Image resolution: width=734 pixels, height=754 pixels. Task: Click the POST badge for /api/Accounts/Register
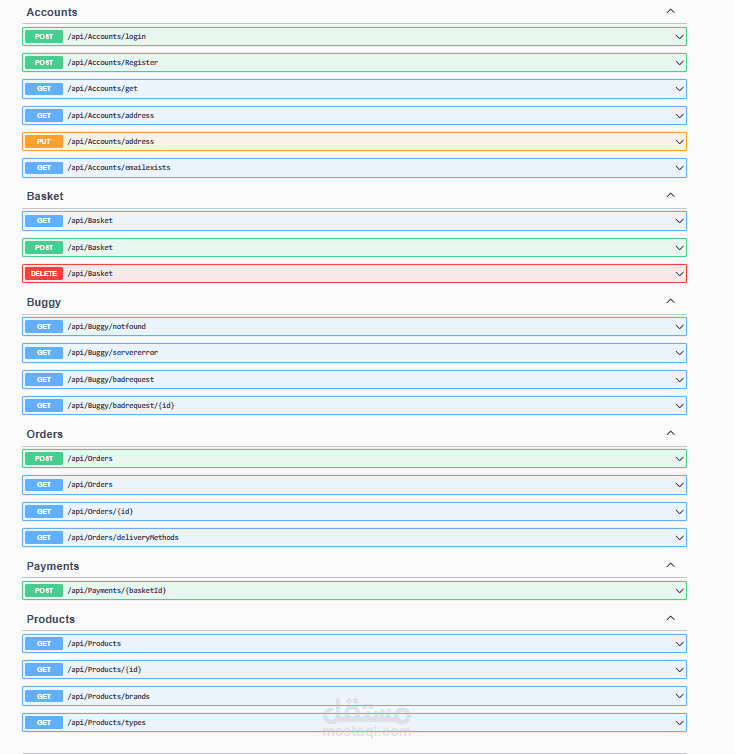tap(44, 63)
